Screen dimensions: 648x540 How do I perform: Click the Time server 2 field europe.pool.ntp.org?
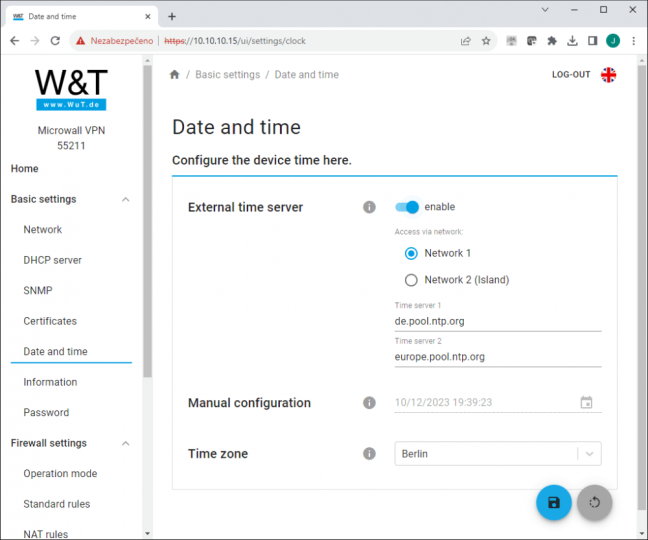point(498,357)
